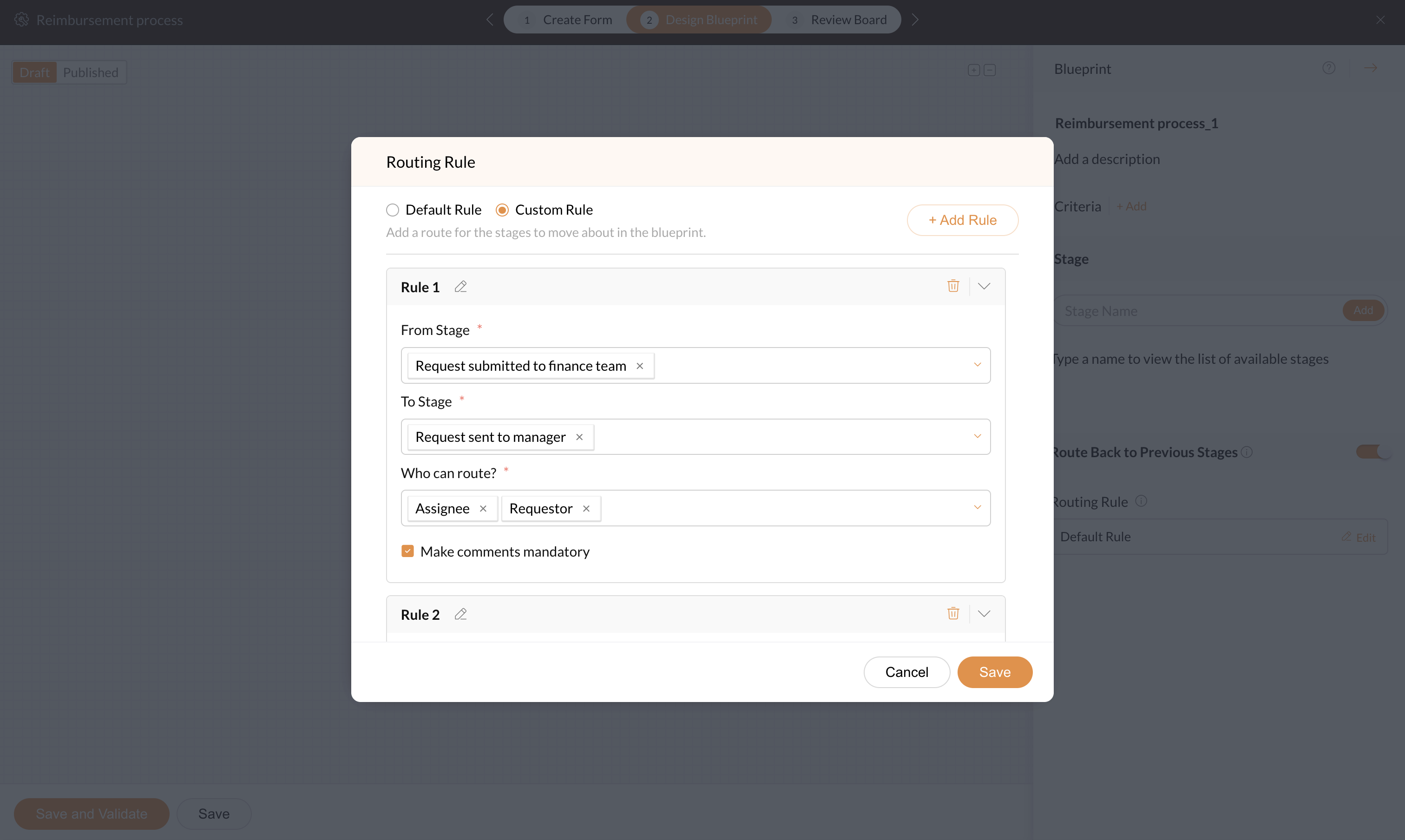The height and width of the screenshot is (840, 1405).
Task: Delete Rule 2 with trash icon
Action: (x=953, y=614)
